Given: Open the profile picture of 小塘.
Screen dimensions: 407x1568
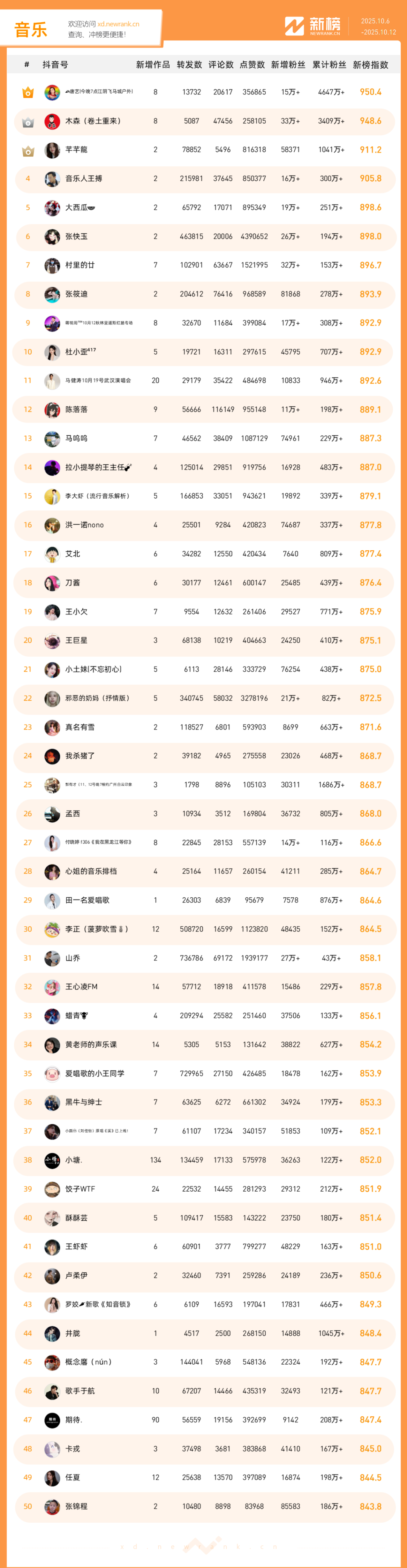Looking at the screenshot, I should coord(52,1160).
